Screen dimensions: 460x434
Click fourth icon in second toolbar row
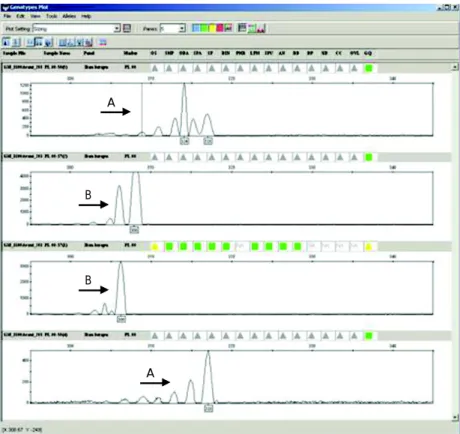(39, 42)
